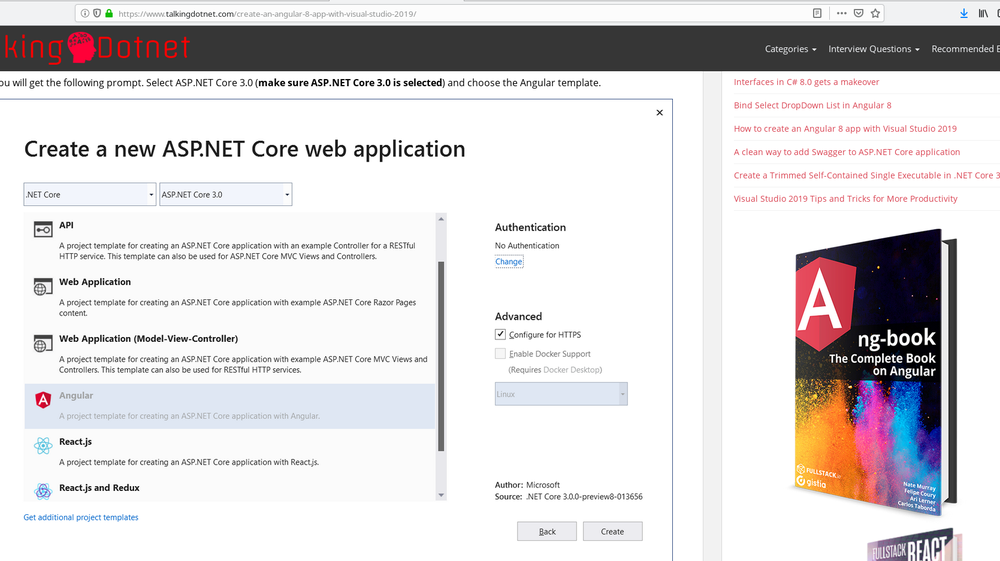Screen dimensions: 1000x561
Task: Click the bookmark star in the address bar
Action: click(x=875, y=14)
